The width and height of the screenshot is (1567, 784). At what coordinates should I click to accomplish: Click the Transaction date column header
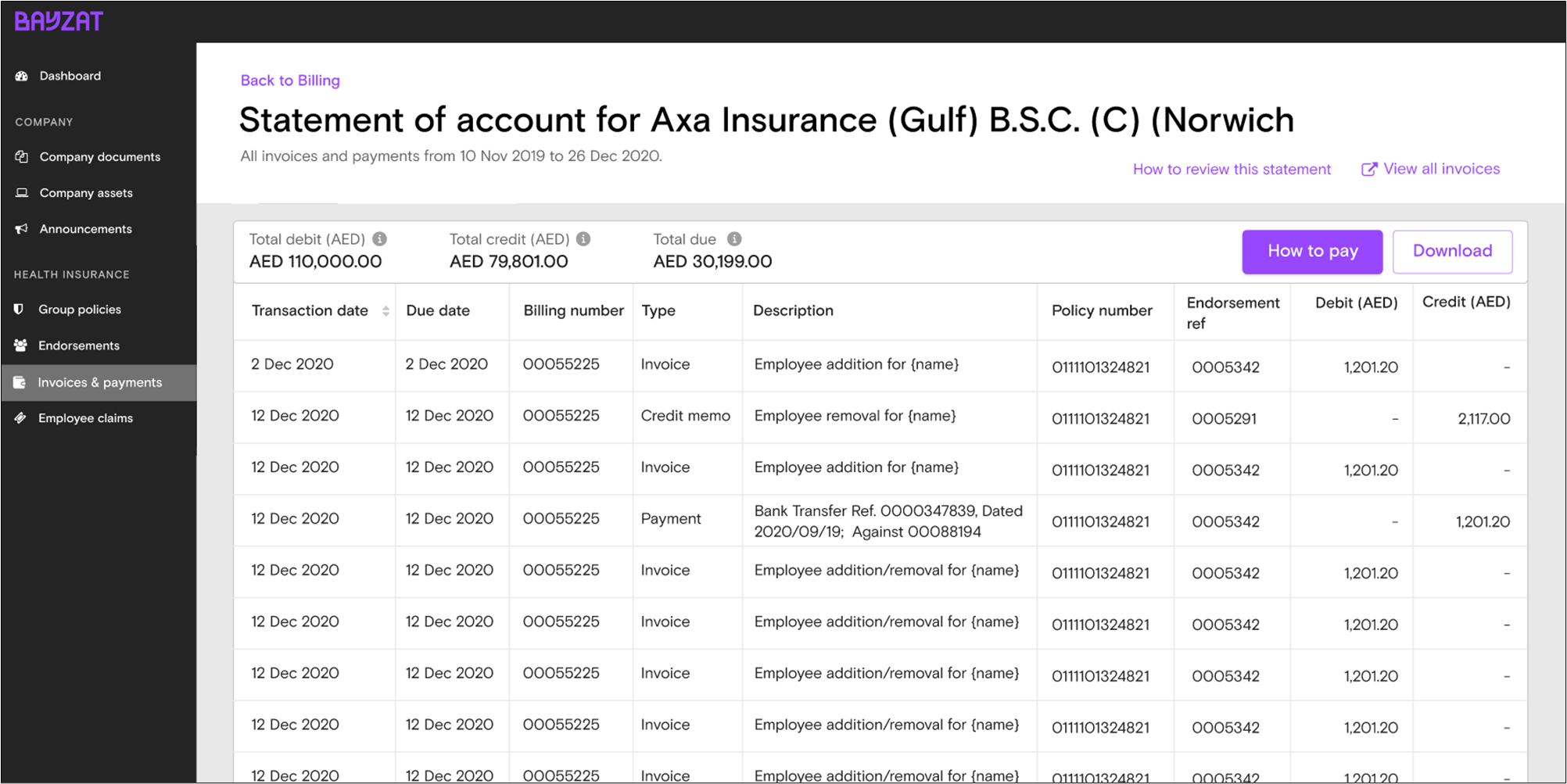pos(310,310)
